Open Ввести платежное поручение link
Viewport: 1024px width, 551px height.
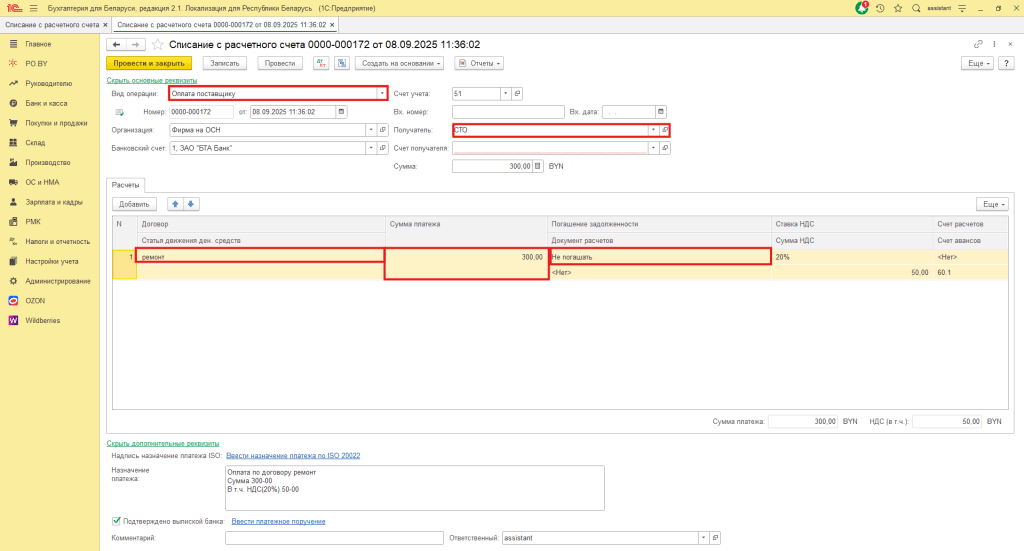(278, 522)
